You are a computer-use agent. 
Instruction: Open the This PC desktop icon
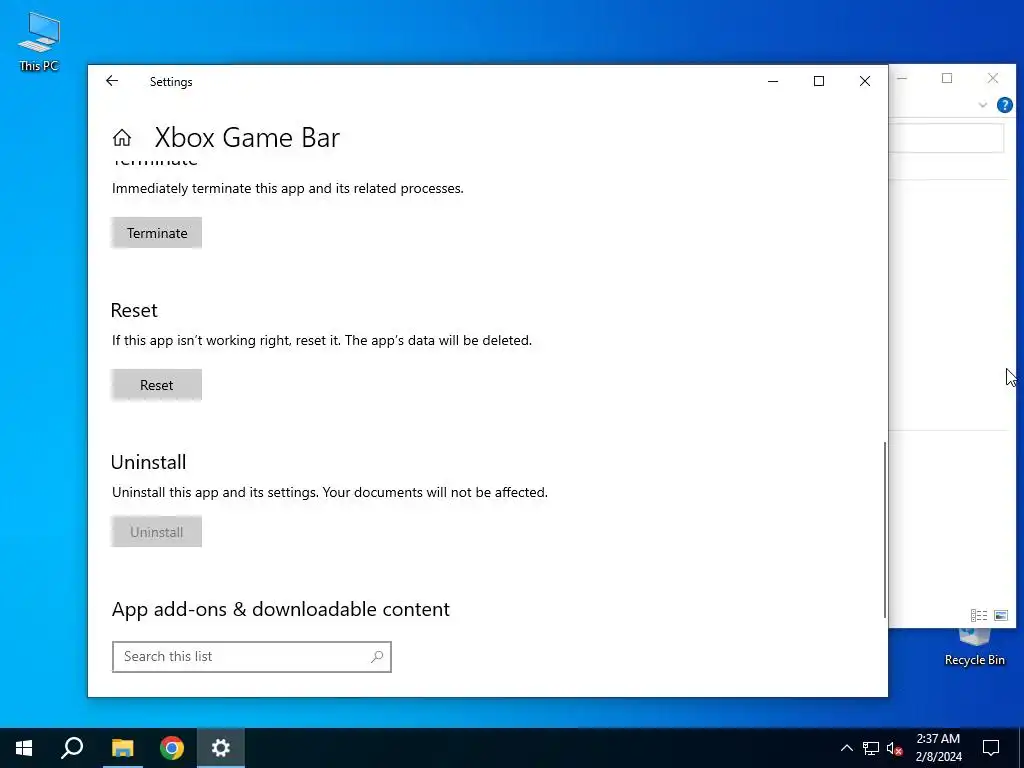(x=39, y=41)
